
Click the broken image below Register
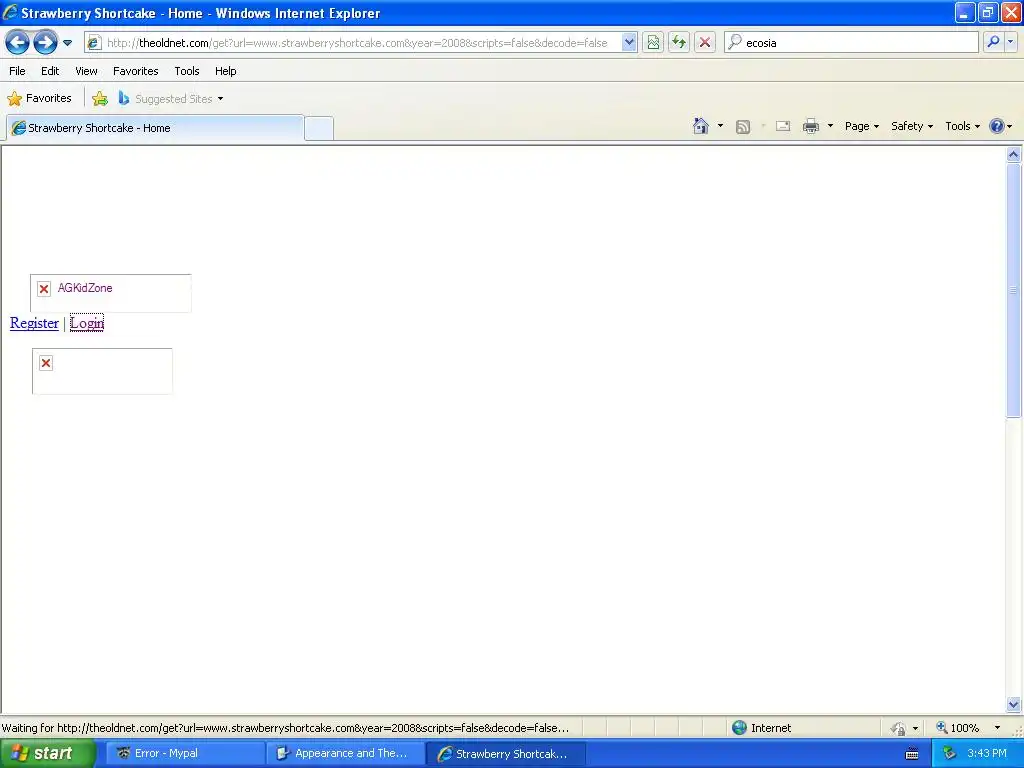tap(102, 371)
